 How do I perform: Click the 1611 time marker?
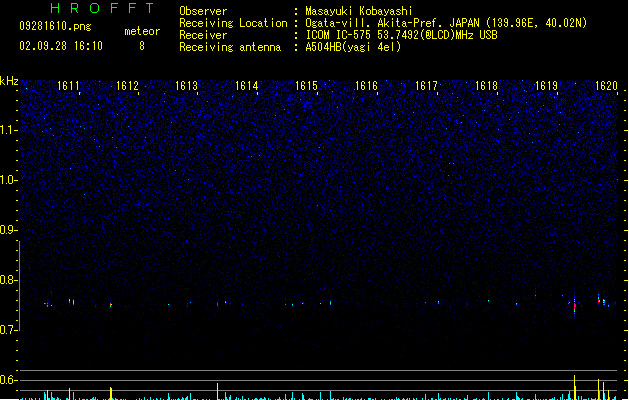point(68,86)
